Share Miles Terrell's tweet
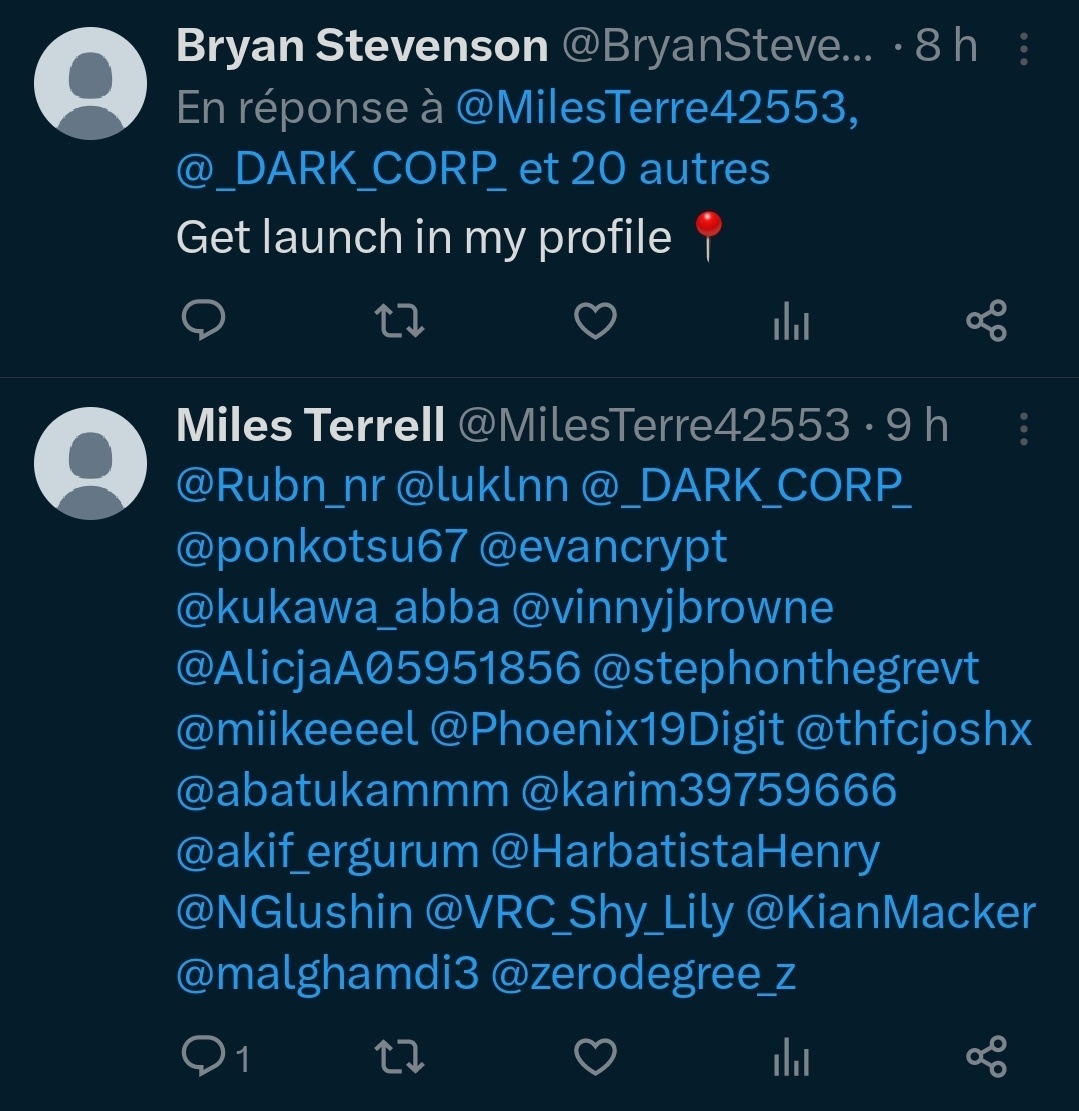 (x=987, y=1057)
